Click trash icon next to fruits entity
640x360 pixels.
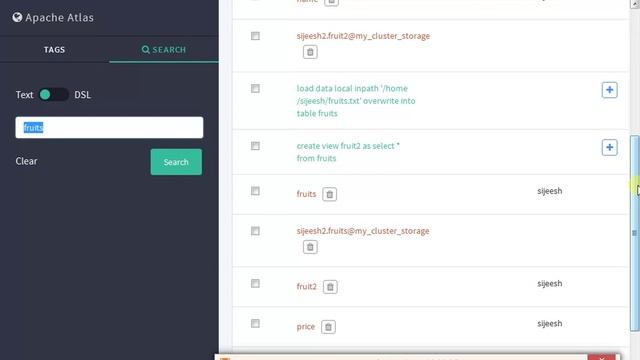[329, 194]
